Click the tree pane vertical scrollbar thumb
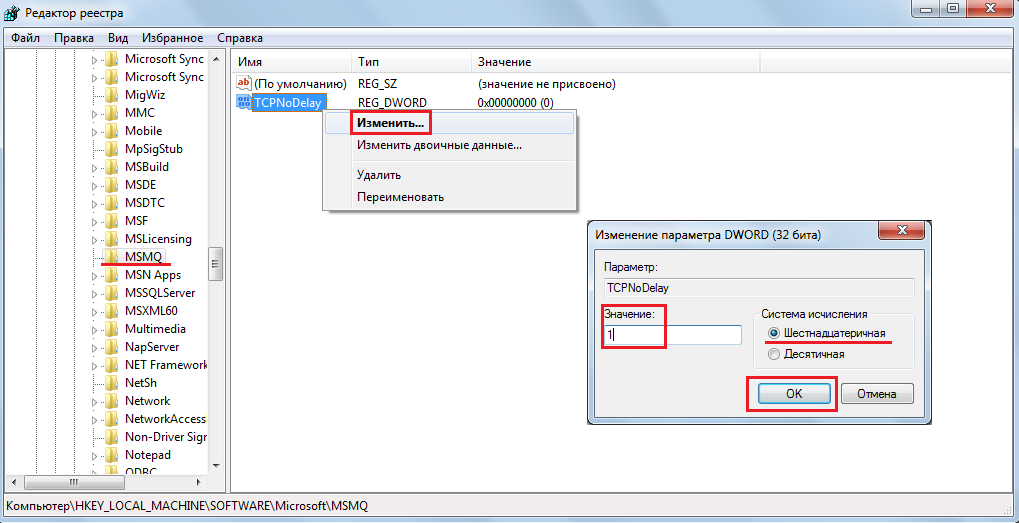The width and height of the screenshot is (1019, 523). click(x=216, y=264)
